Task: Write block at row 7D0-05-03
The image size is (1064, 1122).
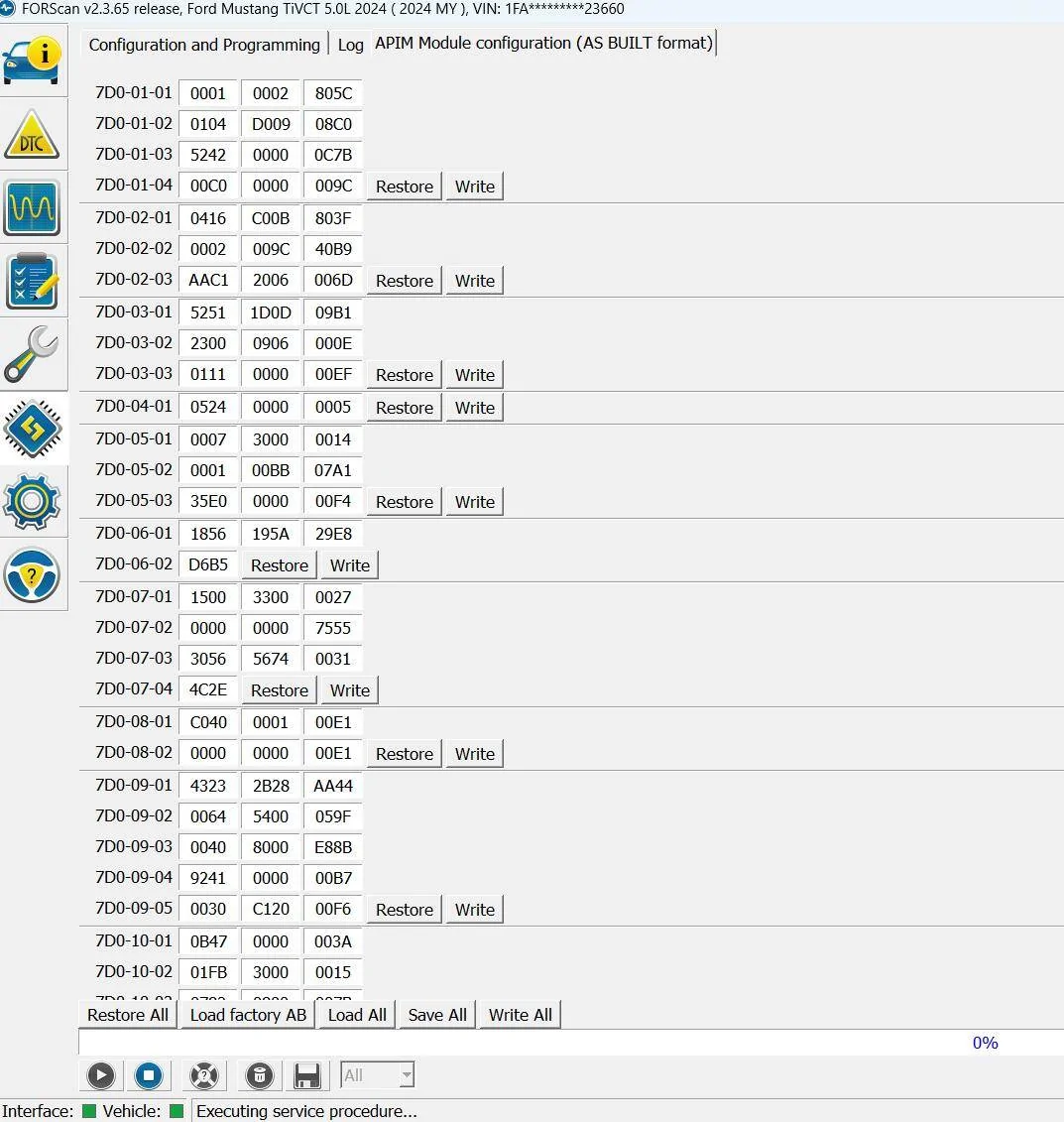Action: [x=475, y=502]
